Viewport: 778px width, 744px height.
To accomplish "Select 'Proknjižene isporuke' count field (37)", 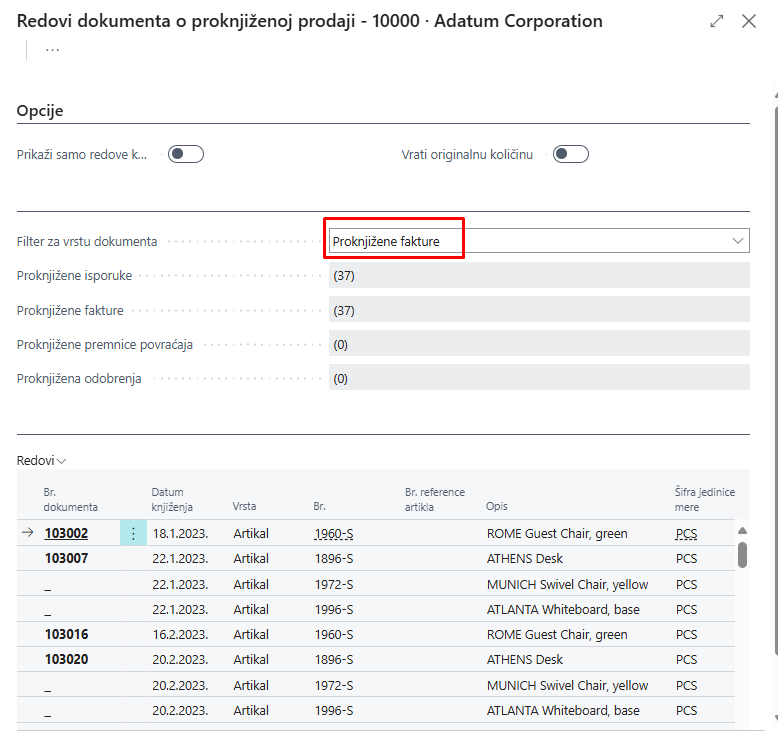I will 538,276.
